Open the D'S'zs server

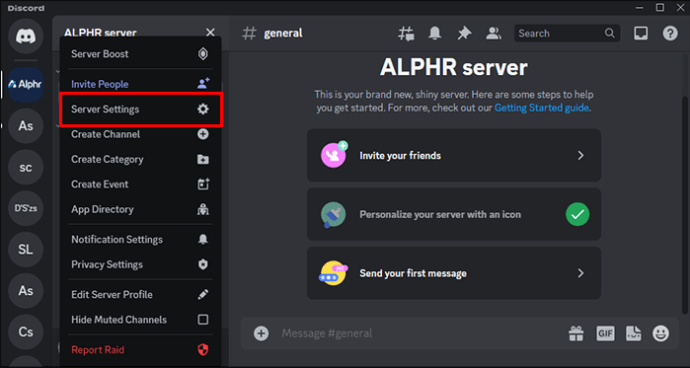pos(26,209)
